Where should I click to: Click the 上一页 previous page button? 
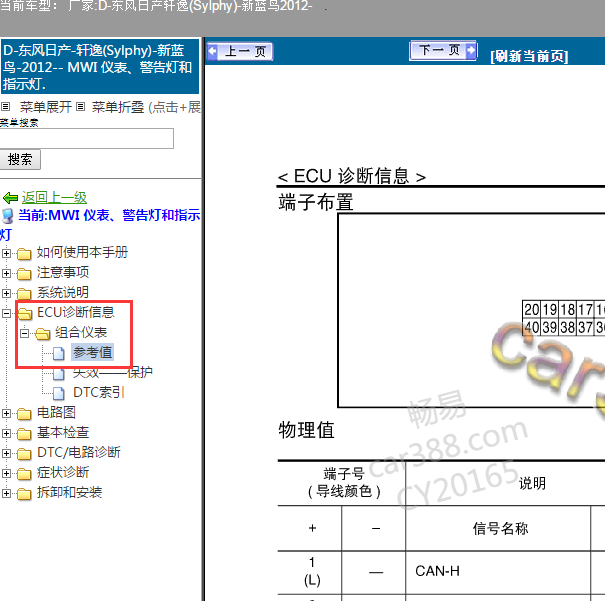(x=240, y=51)
